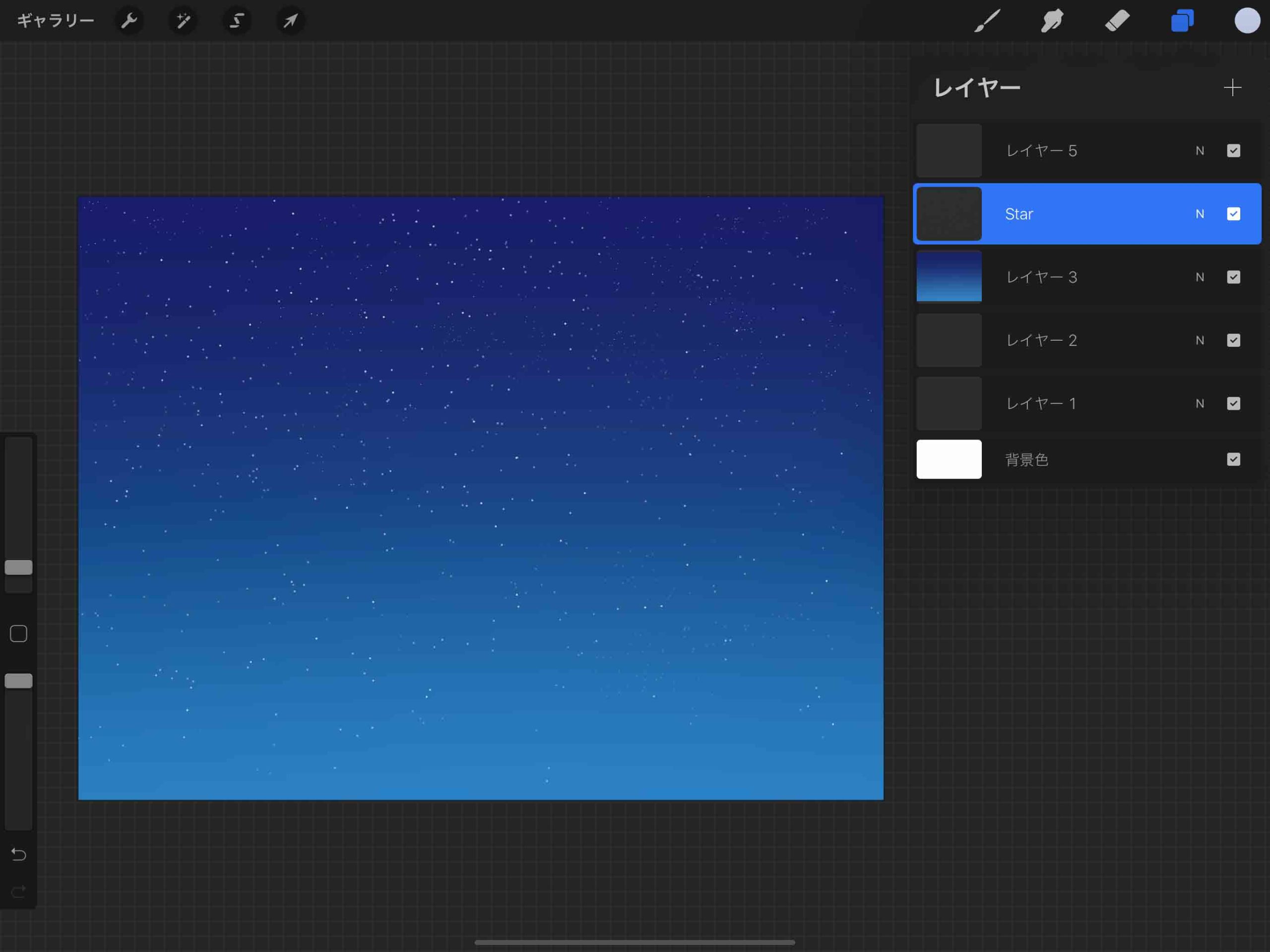The width and height of the screenshot is (1270, 952).
Task: Activate the Selection tool
Action: tap(237, 21)
